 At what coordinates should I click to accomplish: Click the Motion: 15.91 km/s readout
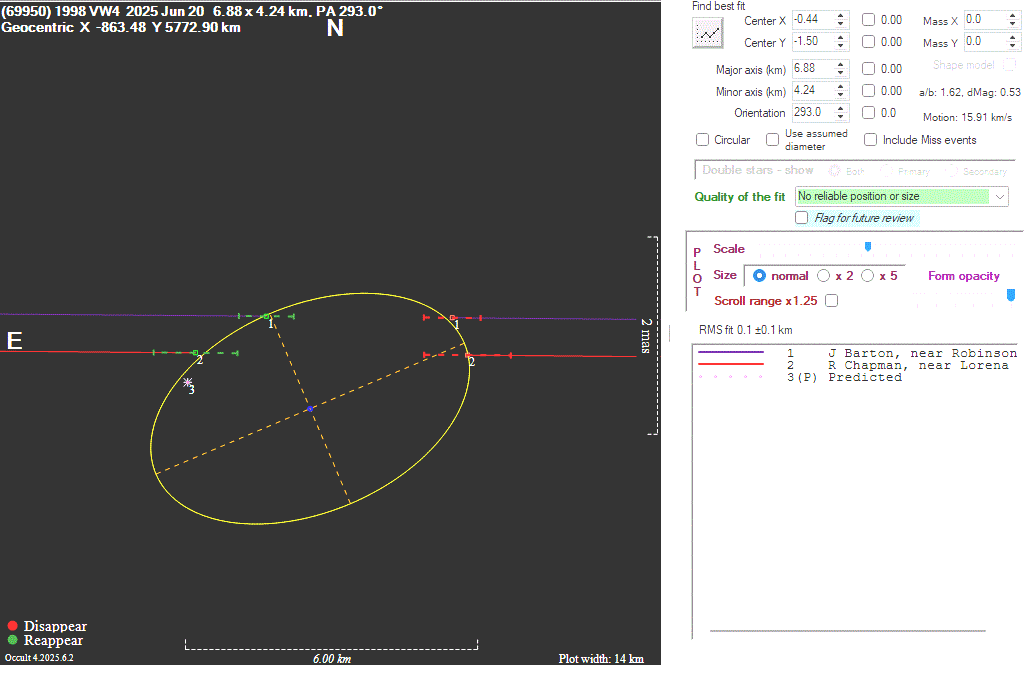[967, 118]
